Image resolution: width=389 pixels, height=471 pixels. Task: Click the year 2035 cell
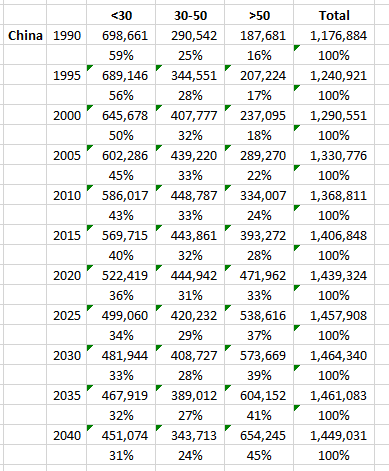tap(67, 395)
